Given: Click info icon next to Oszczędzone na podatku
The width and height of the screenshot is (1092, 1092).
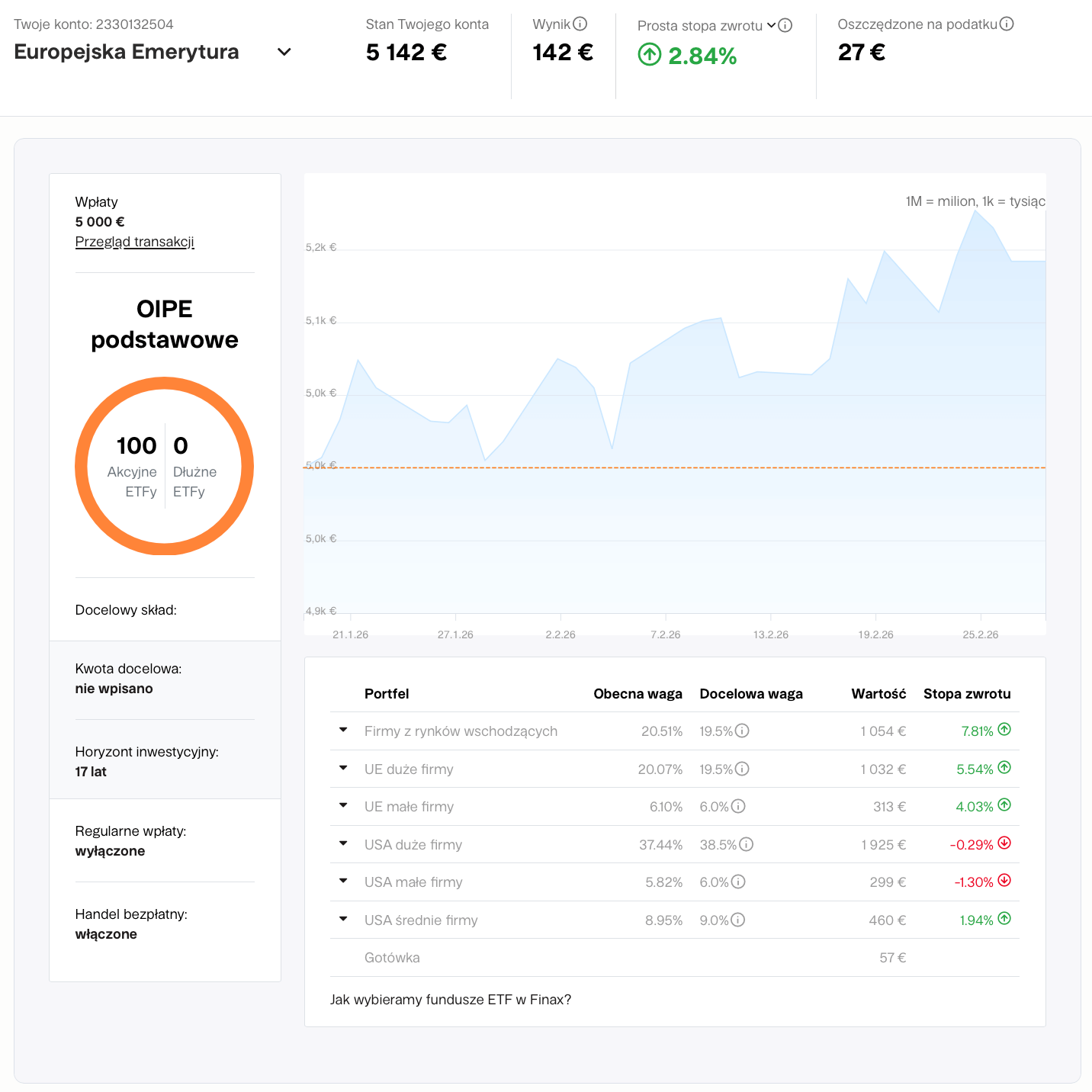Looking at the screenshot, I should tap(1007, 24).
